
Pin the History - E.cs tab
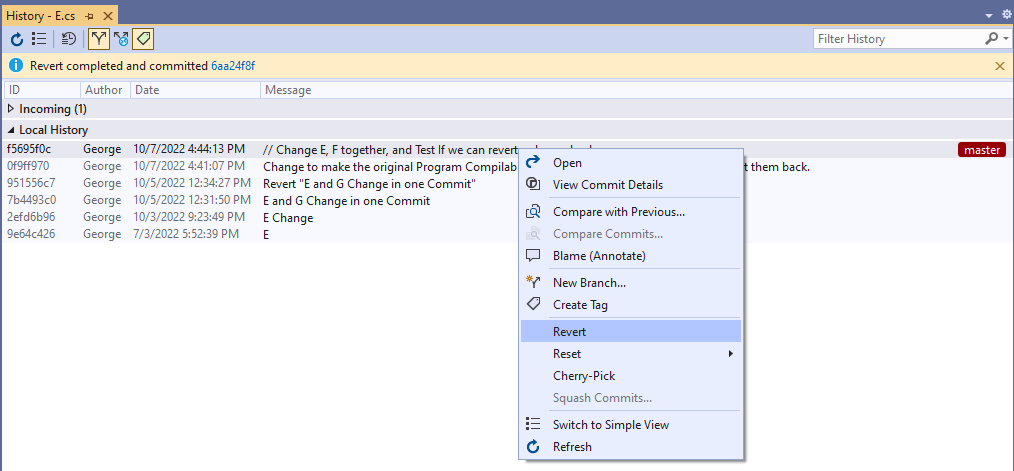[90, 15]
